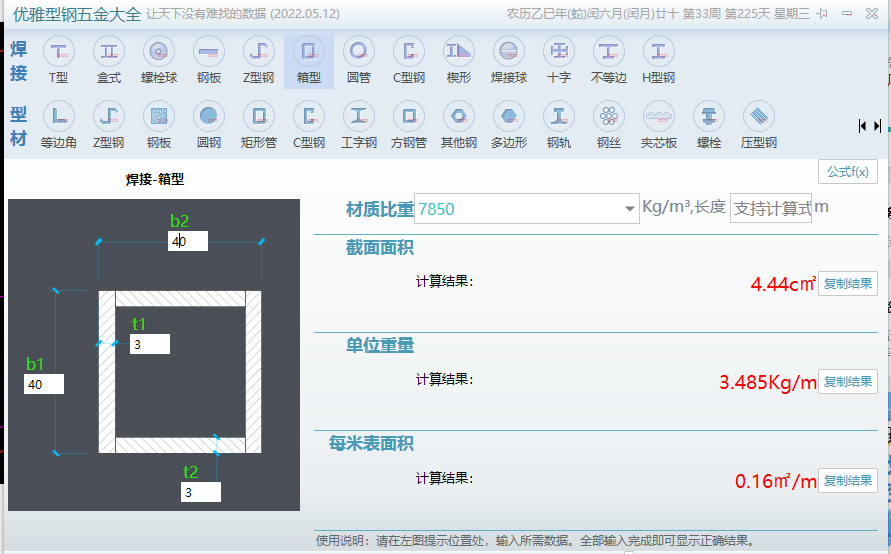Select C型钢 in the 型材 row
Viewport: 891px width, 554px height.
pyautogui.click(x=309, y=125)
